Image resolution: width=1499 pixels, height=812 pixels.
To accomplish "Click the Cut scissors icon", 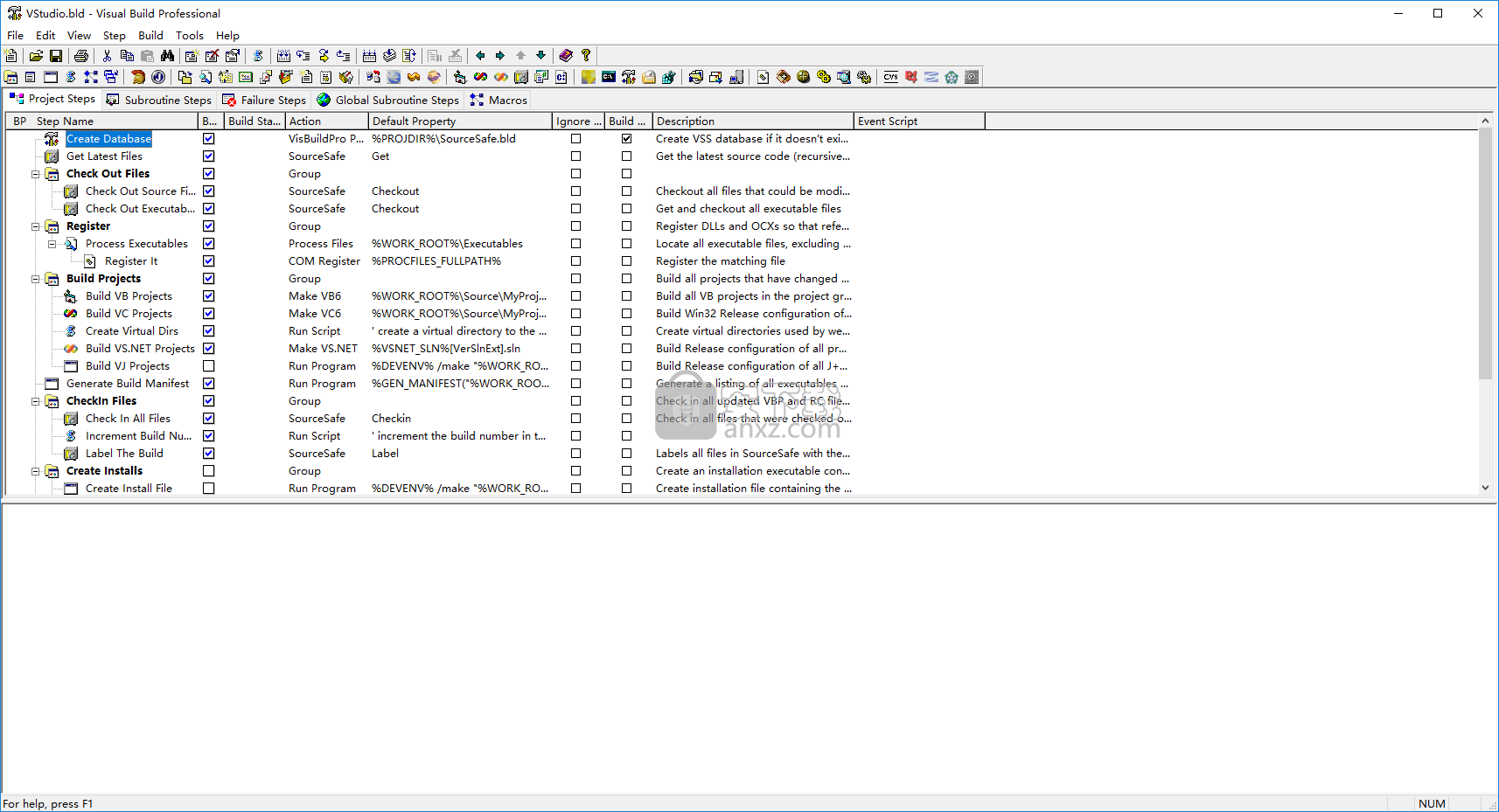I will pos(107,55).
